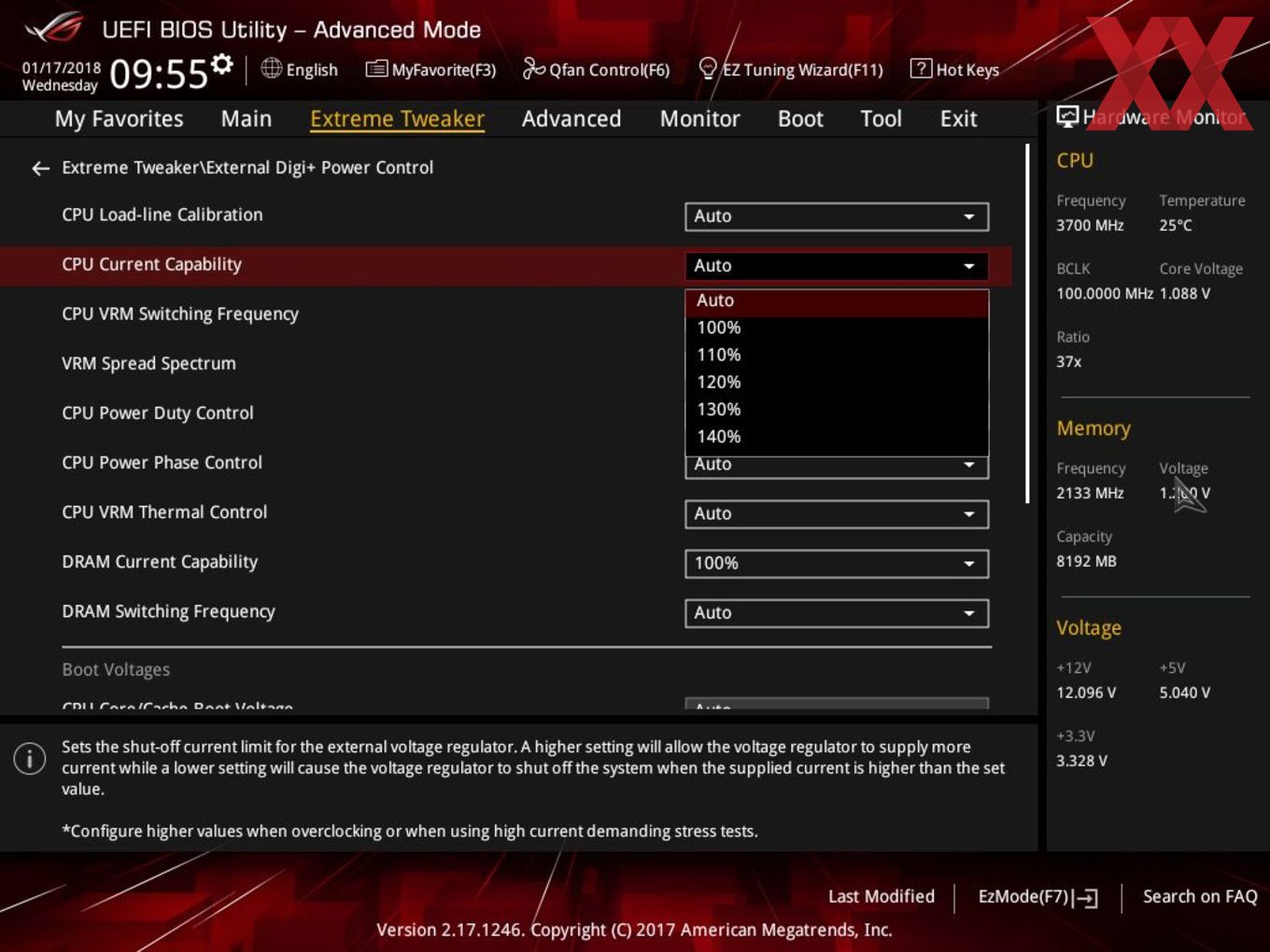Switch to the Main tab
The image size is (1270, 952).
tap(247, 119)
